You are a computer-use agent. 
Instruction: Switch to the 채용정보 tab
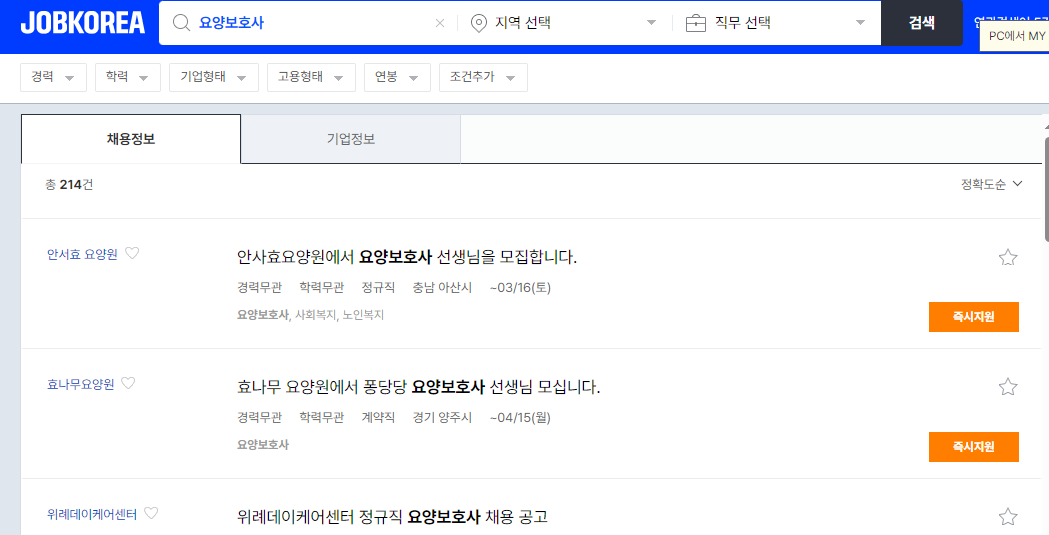click(131, 139)
